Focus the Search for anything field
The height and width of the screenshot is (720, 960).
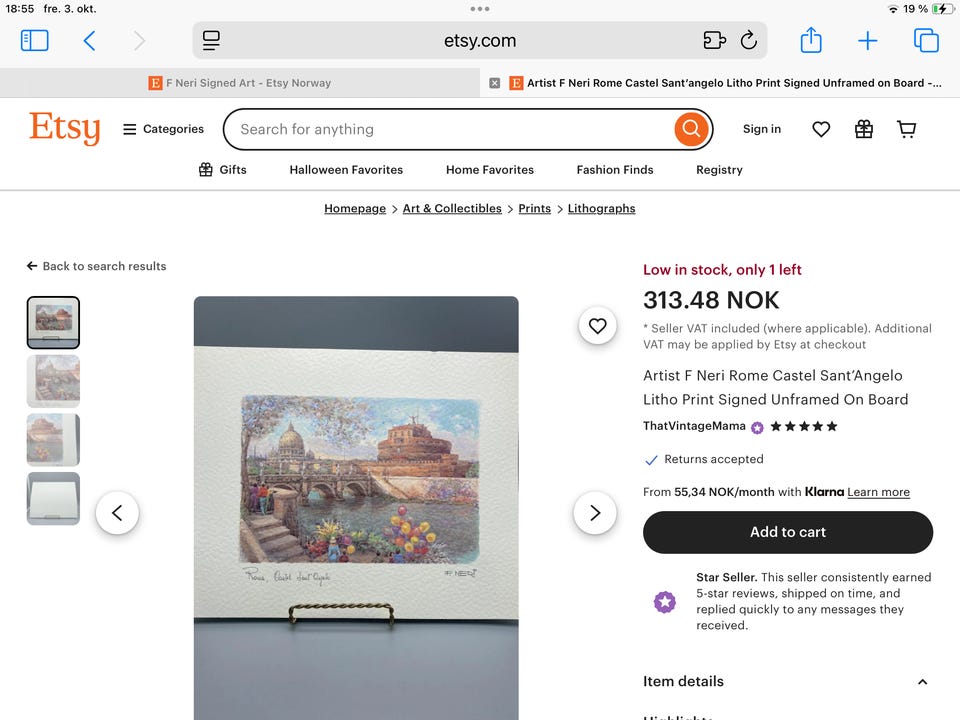click(450, 129)
